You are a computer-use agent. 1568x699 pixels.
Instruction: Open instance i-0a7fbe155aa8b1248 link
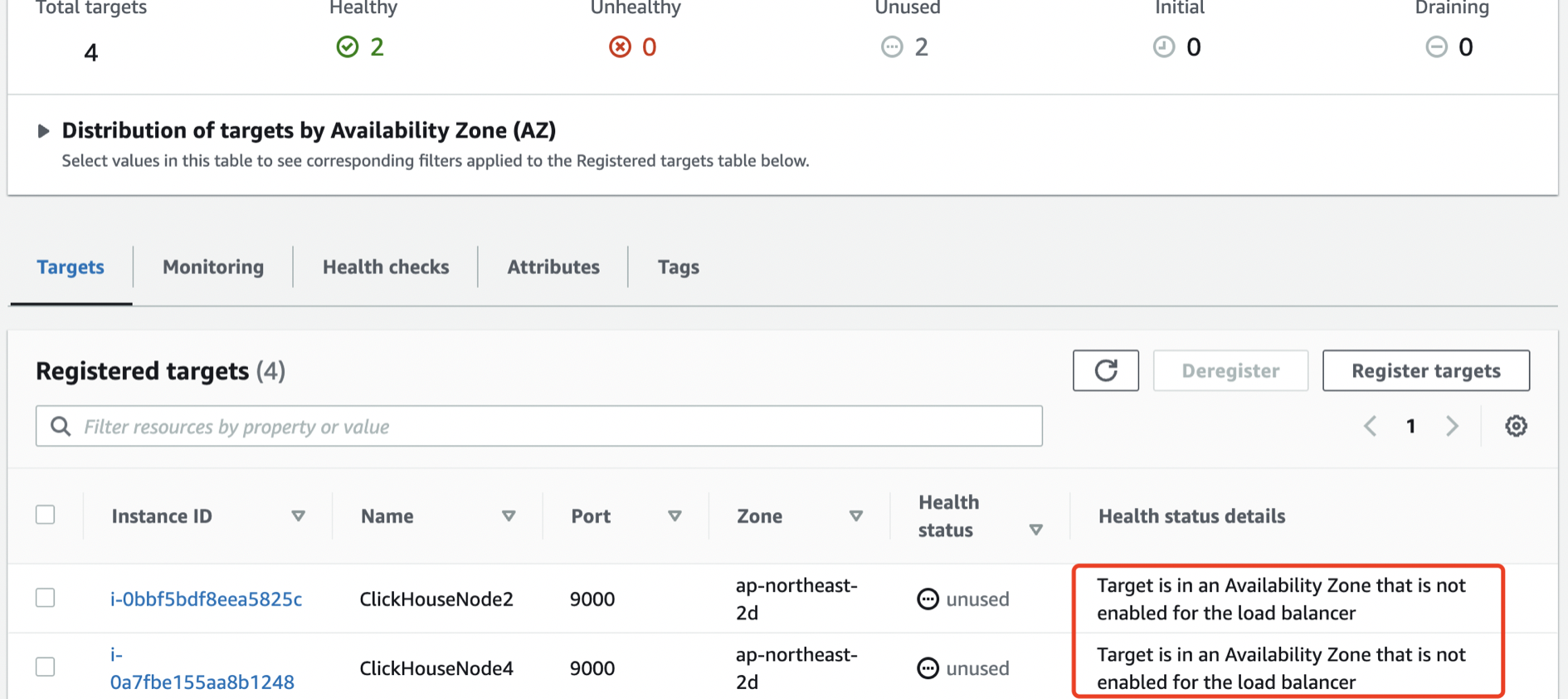tap(202, 668)
